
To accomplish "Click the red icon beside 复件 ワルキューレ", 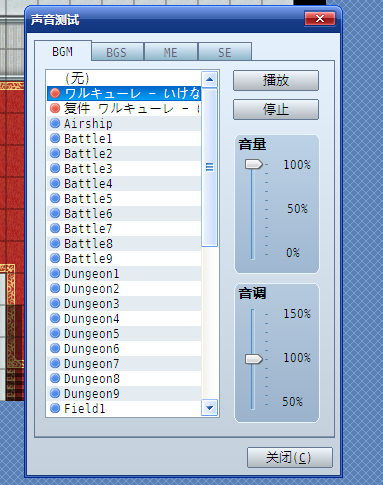I will (55, 108).
